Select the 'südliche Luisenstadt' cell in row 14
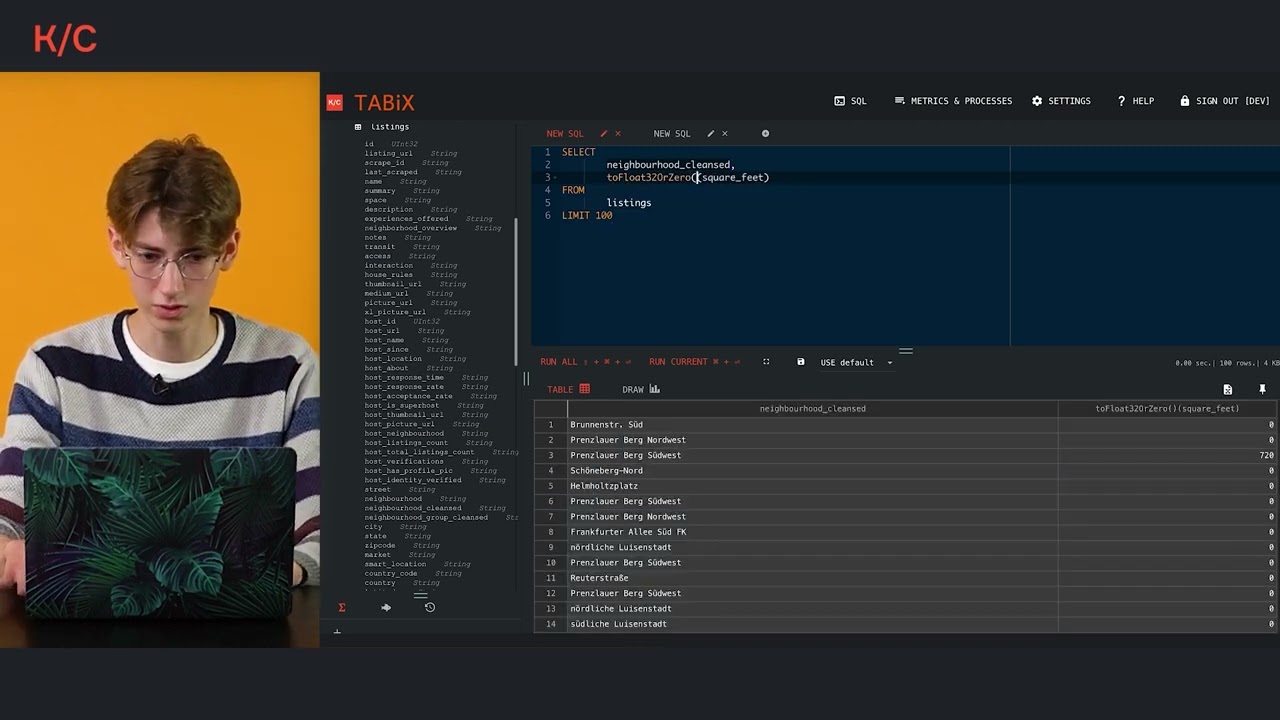 [812, 624]
